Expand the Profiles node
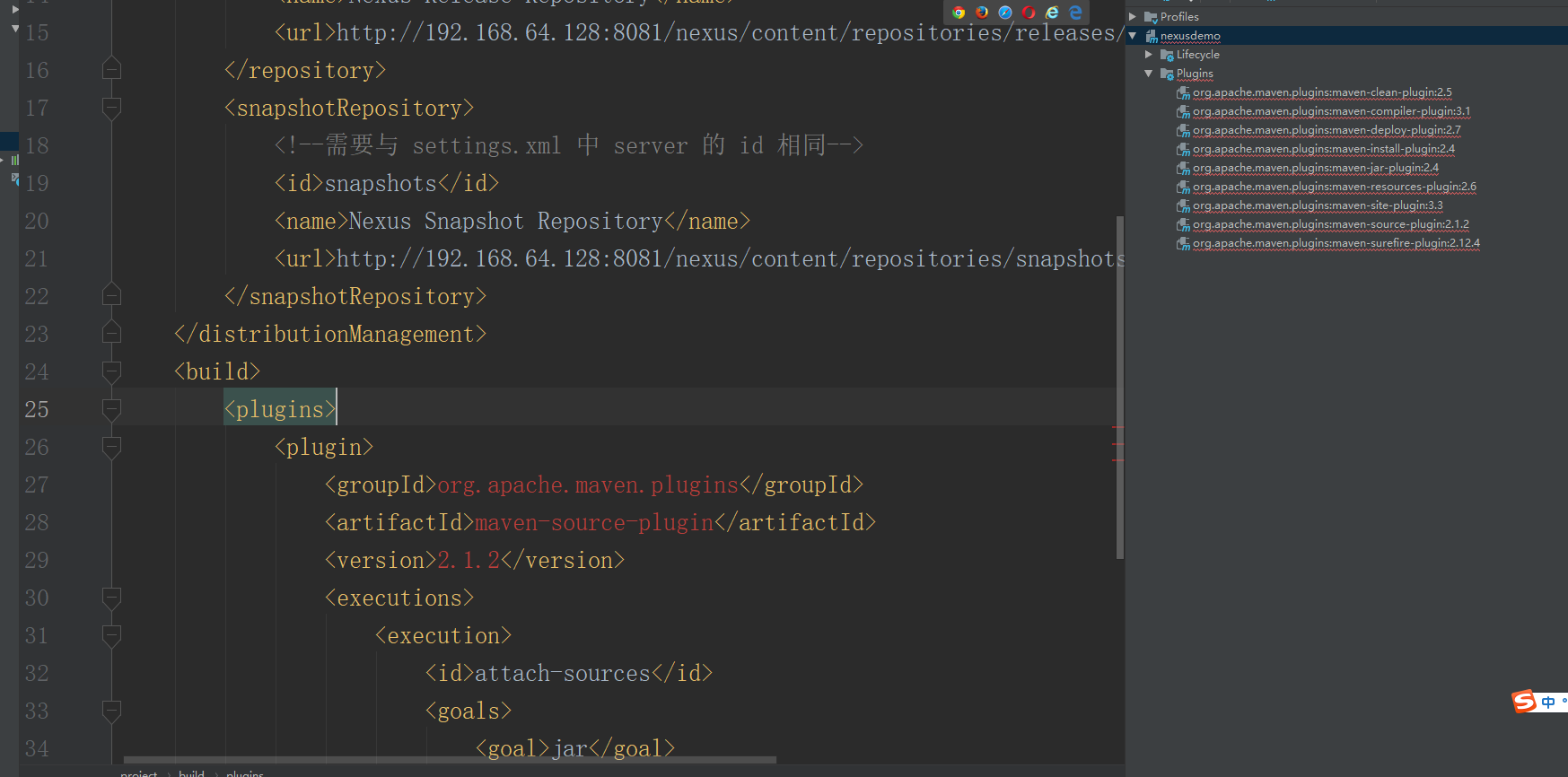 tap(1133, 17)
